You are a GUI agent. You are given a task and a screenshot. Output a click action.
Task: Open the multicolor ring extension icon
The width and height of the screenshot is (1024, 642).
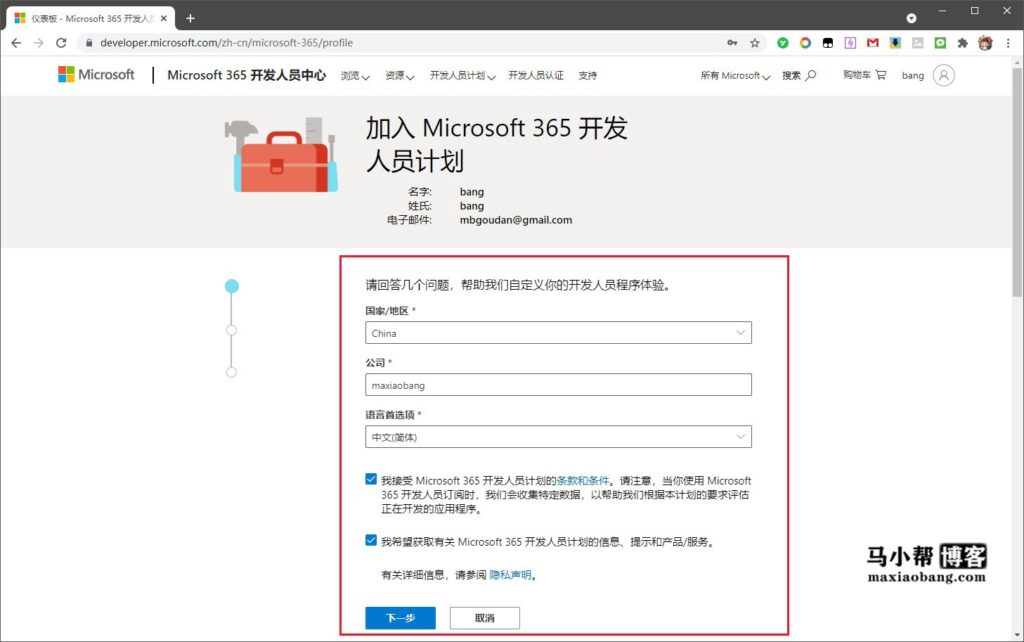805,42
